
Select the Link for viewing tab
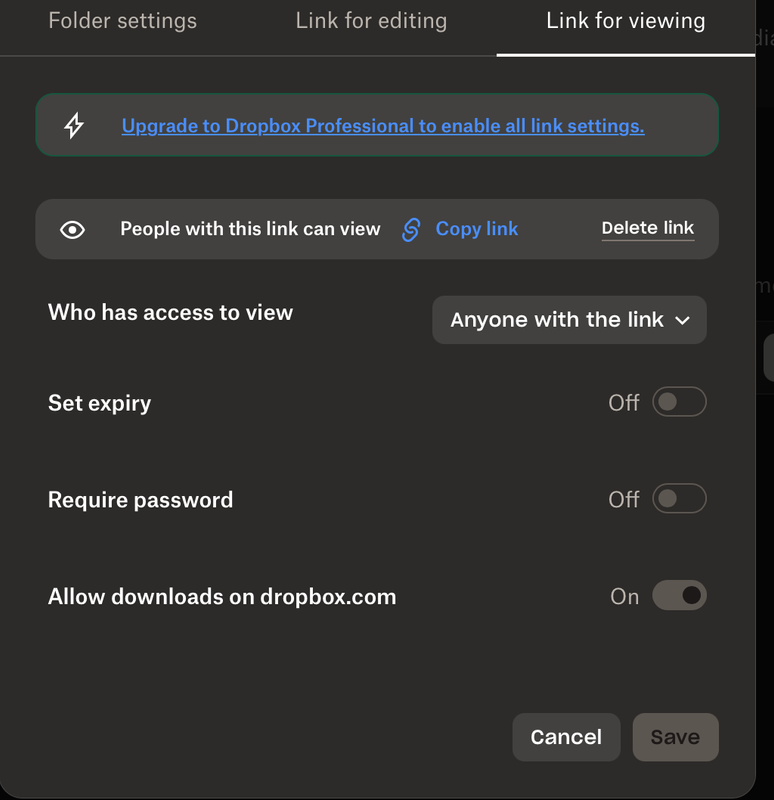click(625, 21)
